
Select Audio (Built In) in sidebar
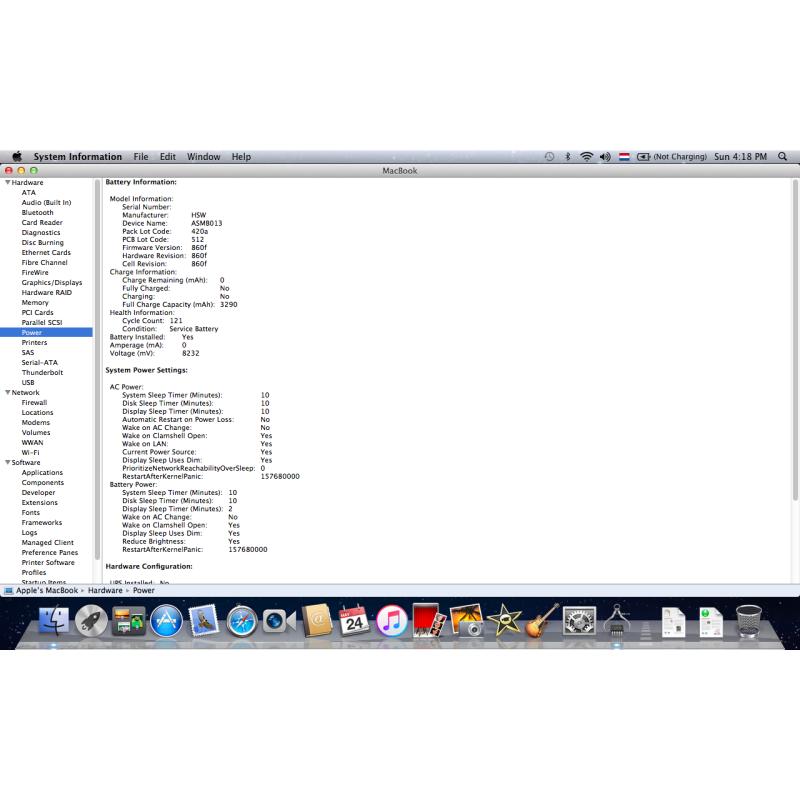(46, 202)
